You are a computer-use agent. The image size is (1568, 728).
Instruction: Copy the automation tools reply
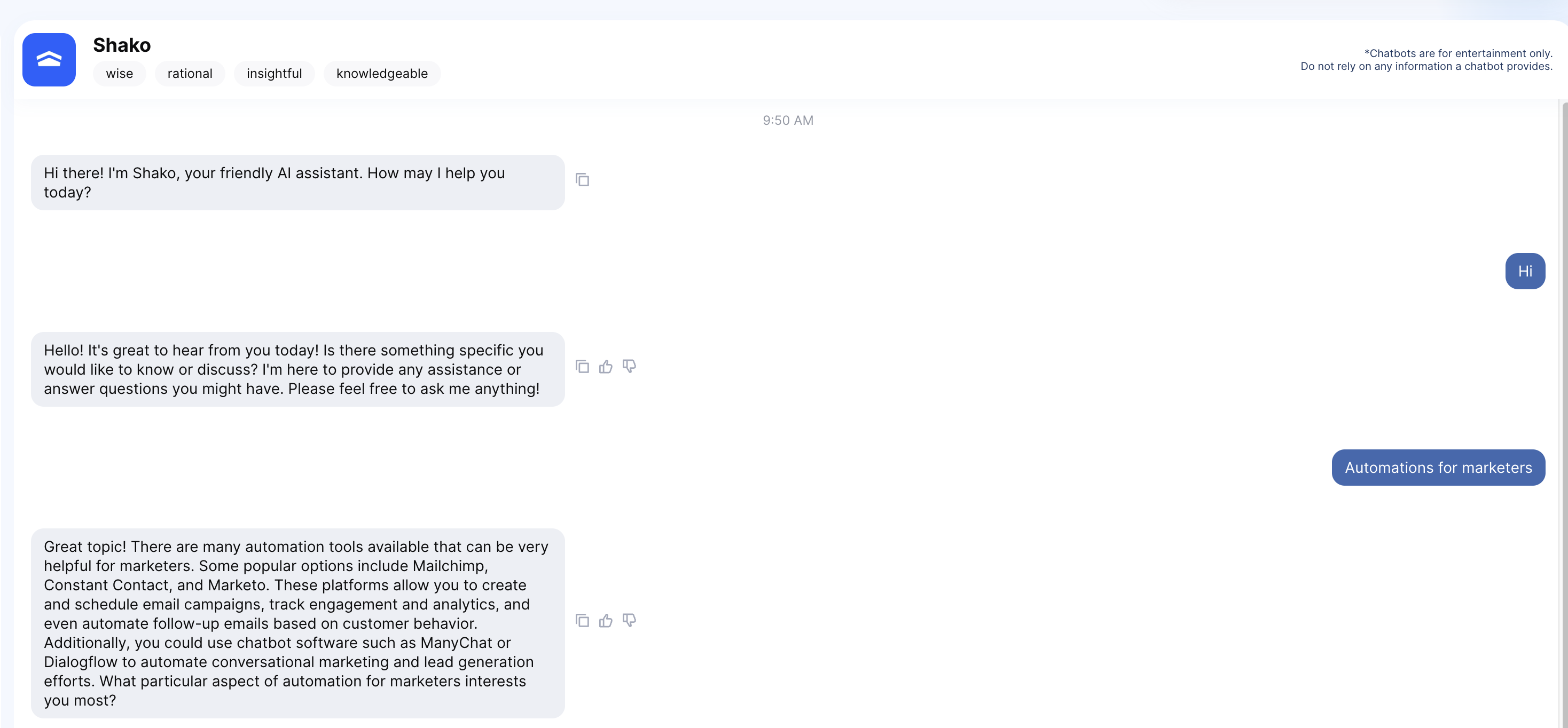click(583, 621)
